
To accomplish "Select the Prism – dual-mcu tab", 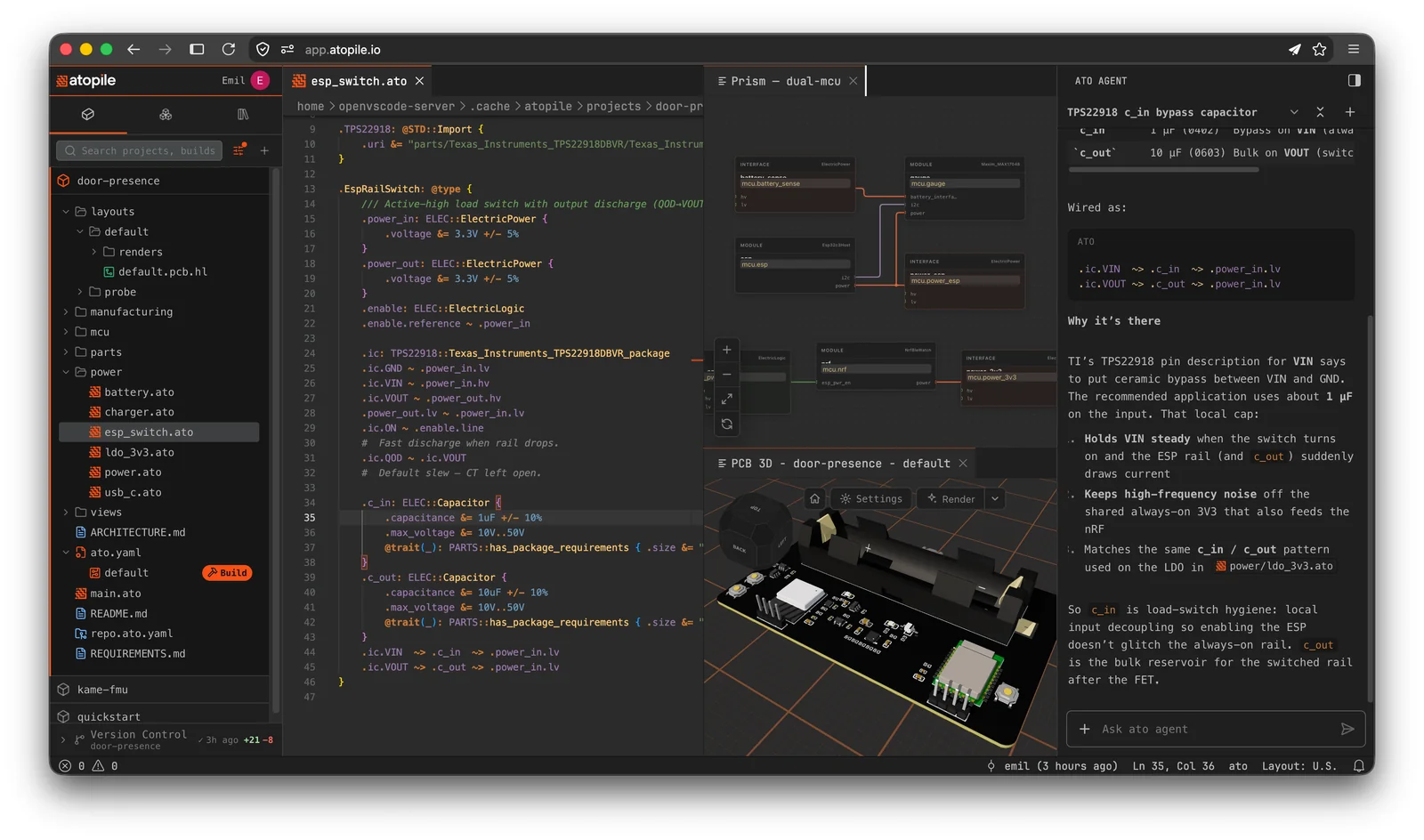I will click(785, 81).
